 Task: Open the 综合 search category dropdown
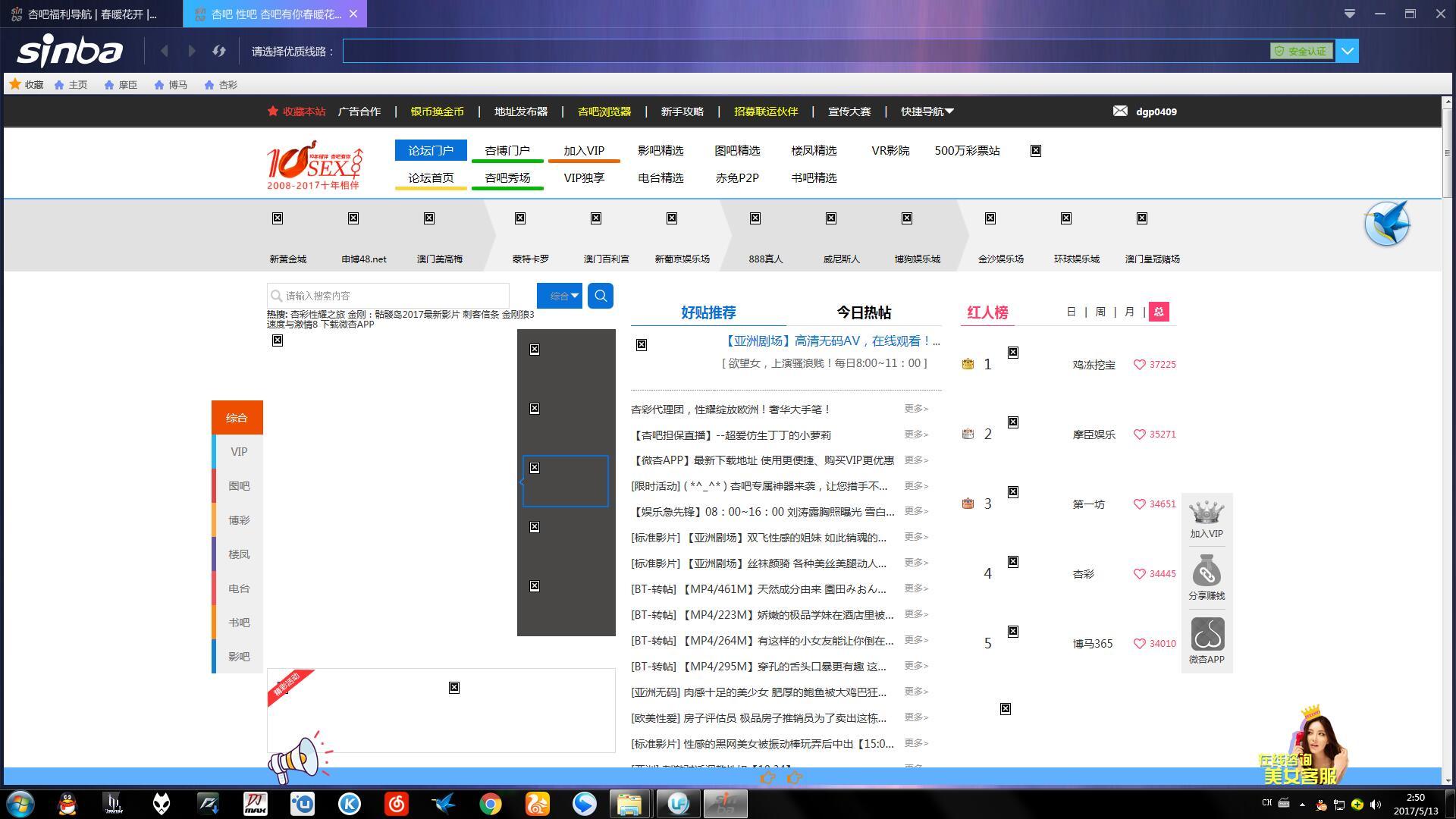coord(559,296)
